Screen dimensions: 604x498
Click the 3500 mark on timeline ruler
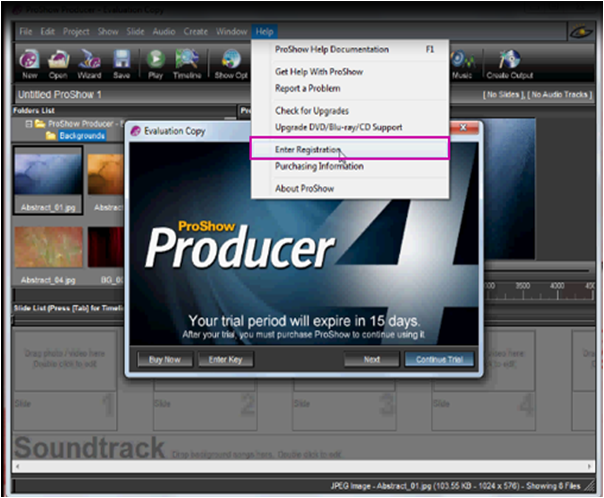522,286
